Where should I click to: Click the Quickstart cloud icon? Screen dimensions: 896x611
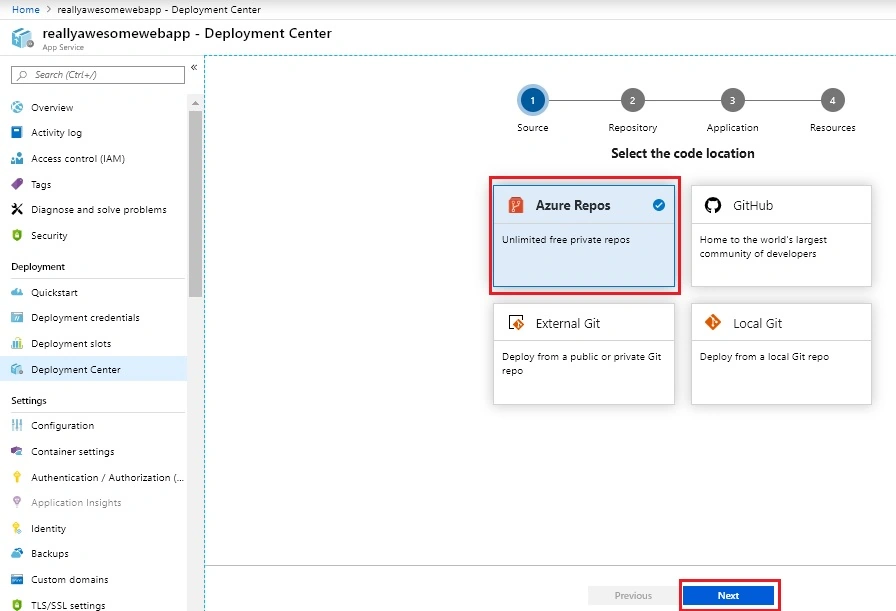[x=17, y=292]
